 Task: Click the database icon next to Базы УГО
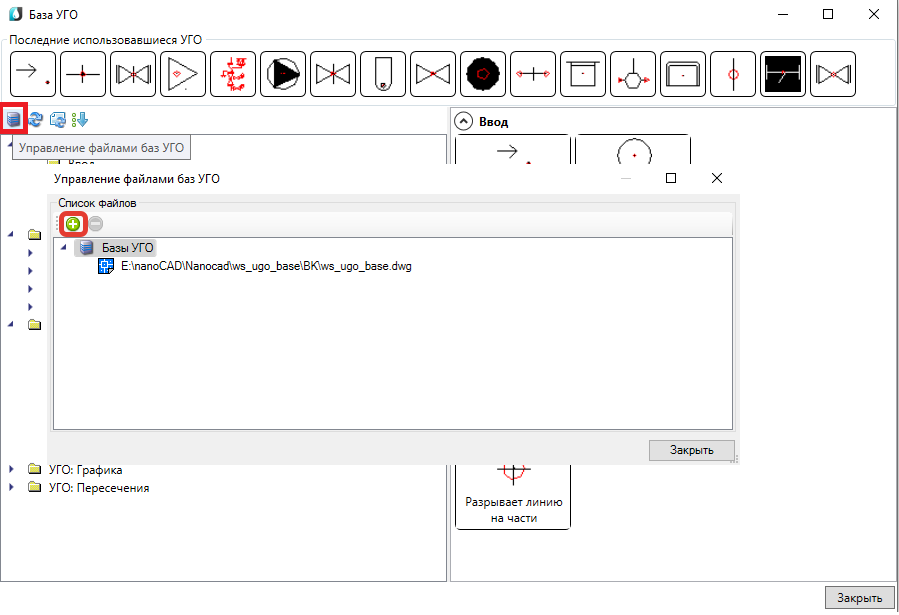pyautogui.click(x=87, y=248)
